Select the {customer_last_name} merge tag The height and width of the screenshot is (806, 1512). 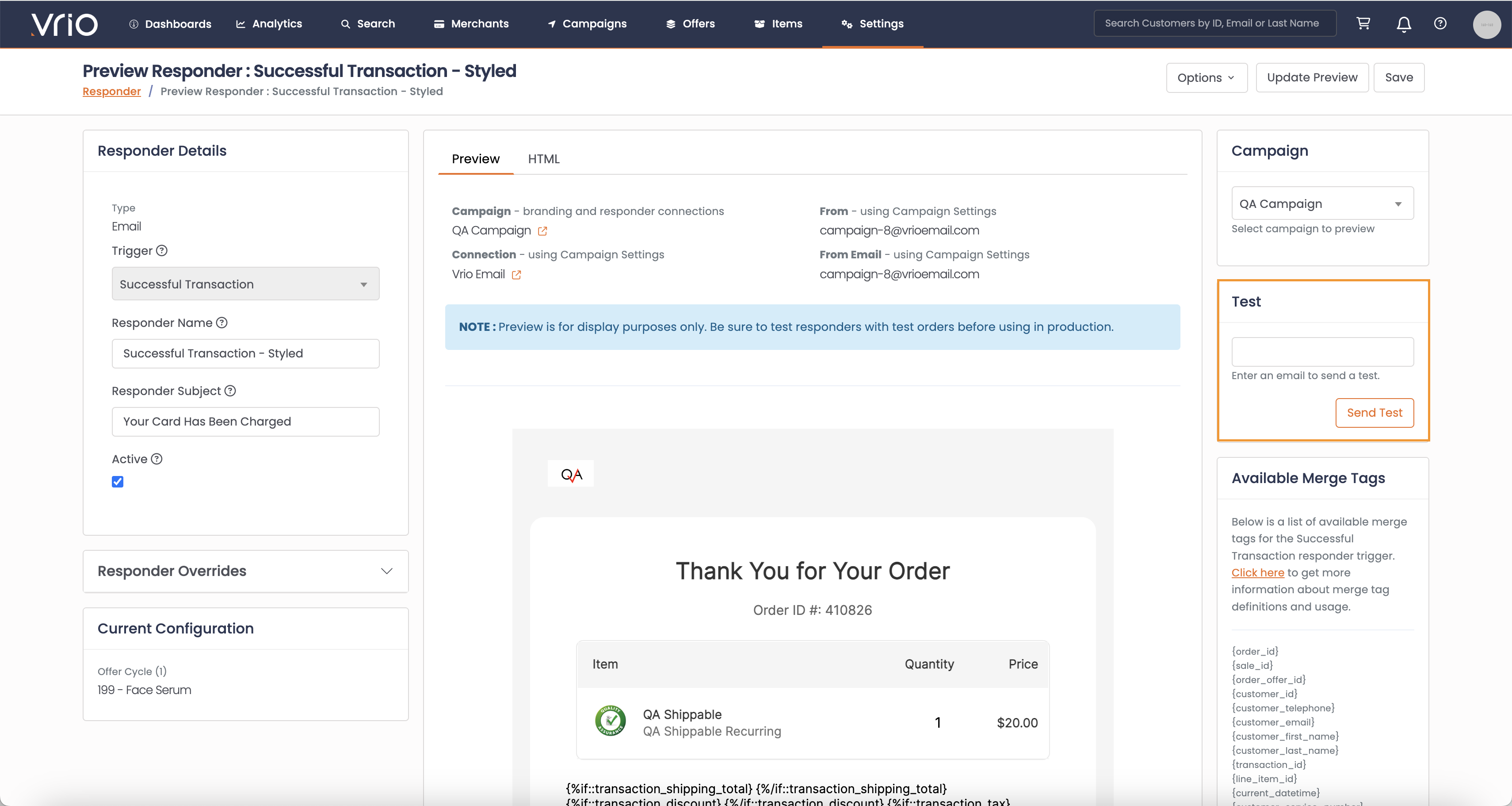pyautogui.click(x=1285, y=750)
